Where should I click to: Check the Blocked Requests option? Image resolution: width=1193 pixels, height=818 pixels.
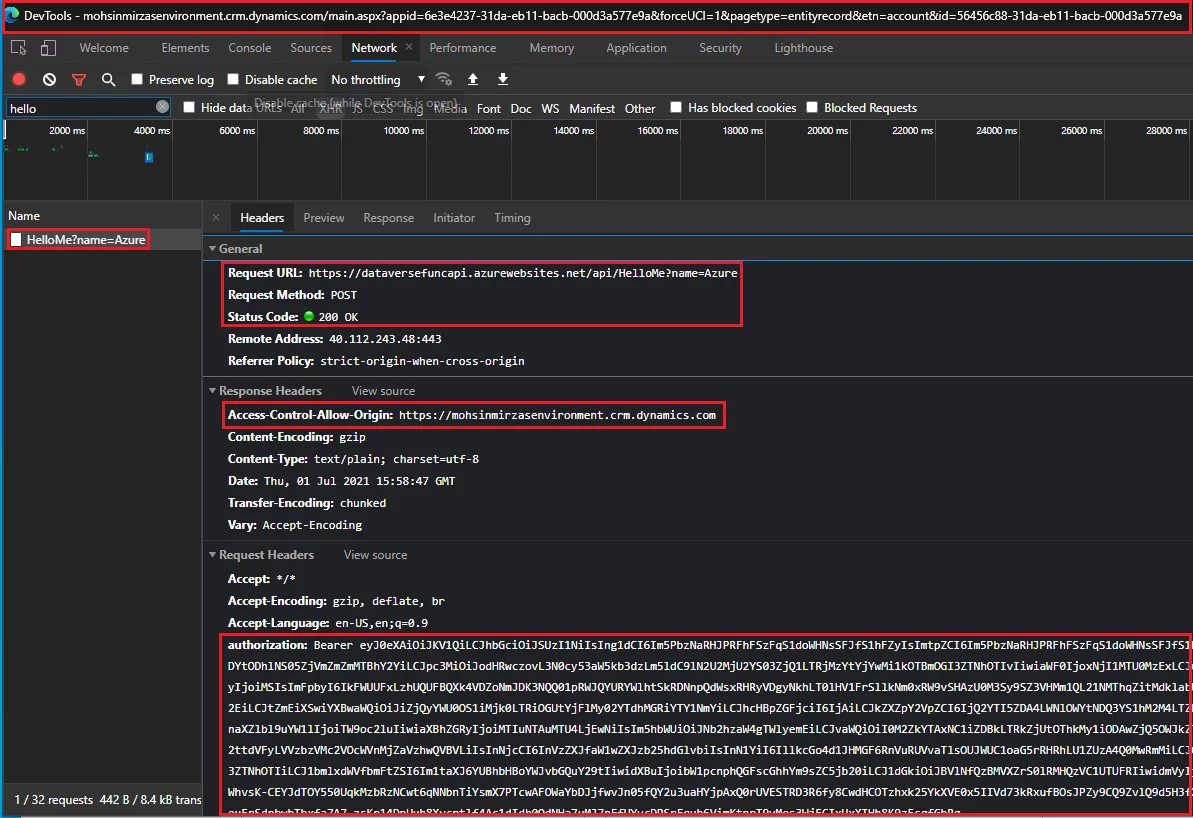(x=812, y=107)
